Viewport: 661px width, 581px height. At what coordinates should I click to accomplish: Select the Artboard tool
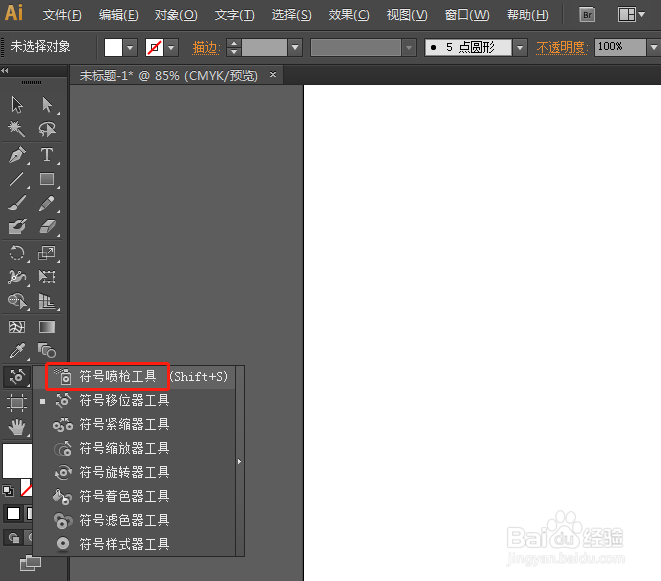click(x=17, y=403)
